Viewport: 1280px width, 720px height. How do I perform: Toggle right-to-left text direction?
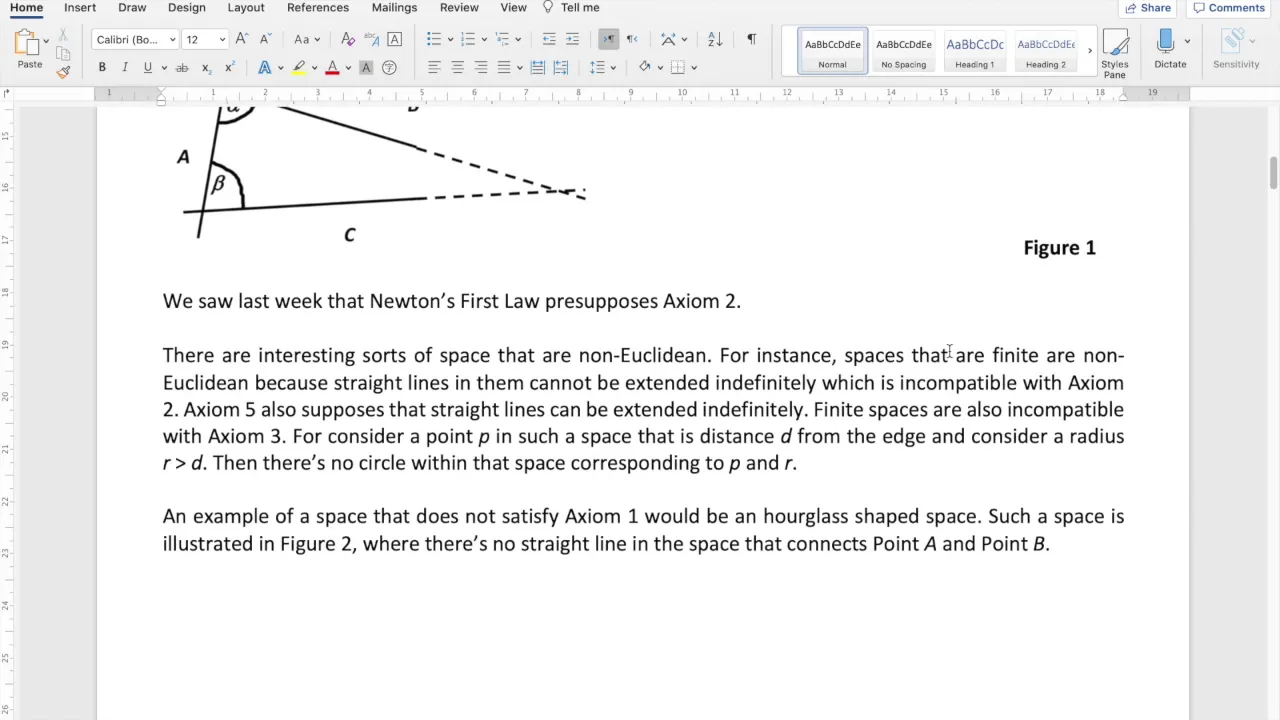click(x=632, y=39)
